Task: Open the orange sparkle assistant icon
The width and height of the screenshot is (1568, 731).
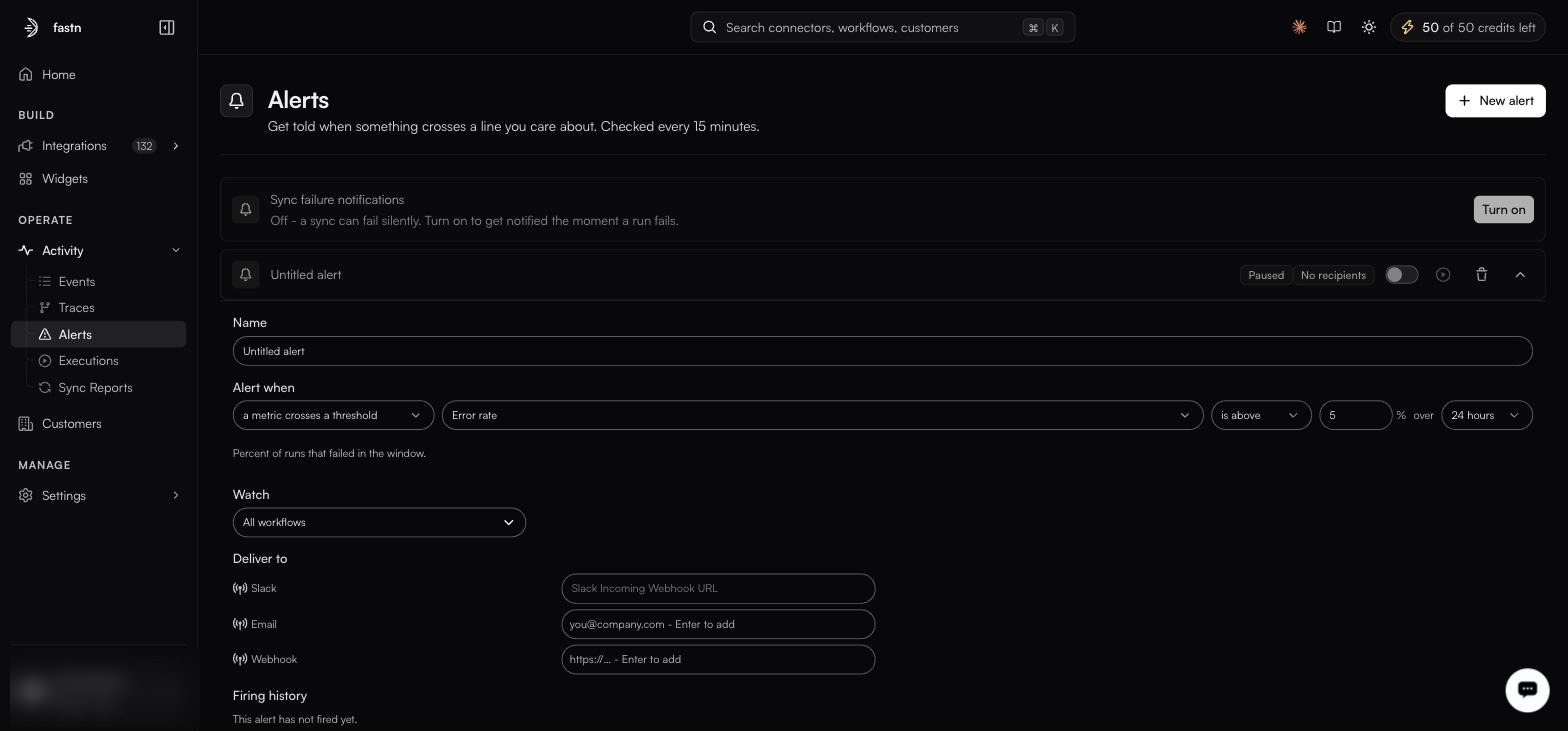Action: pyautogui.click(x=1299, y=27)
